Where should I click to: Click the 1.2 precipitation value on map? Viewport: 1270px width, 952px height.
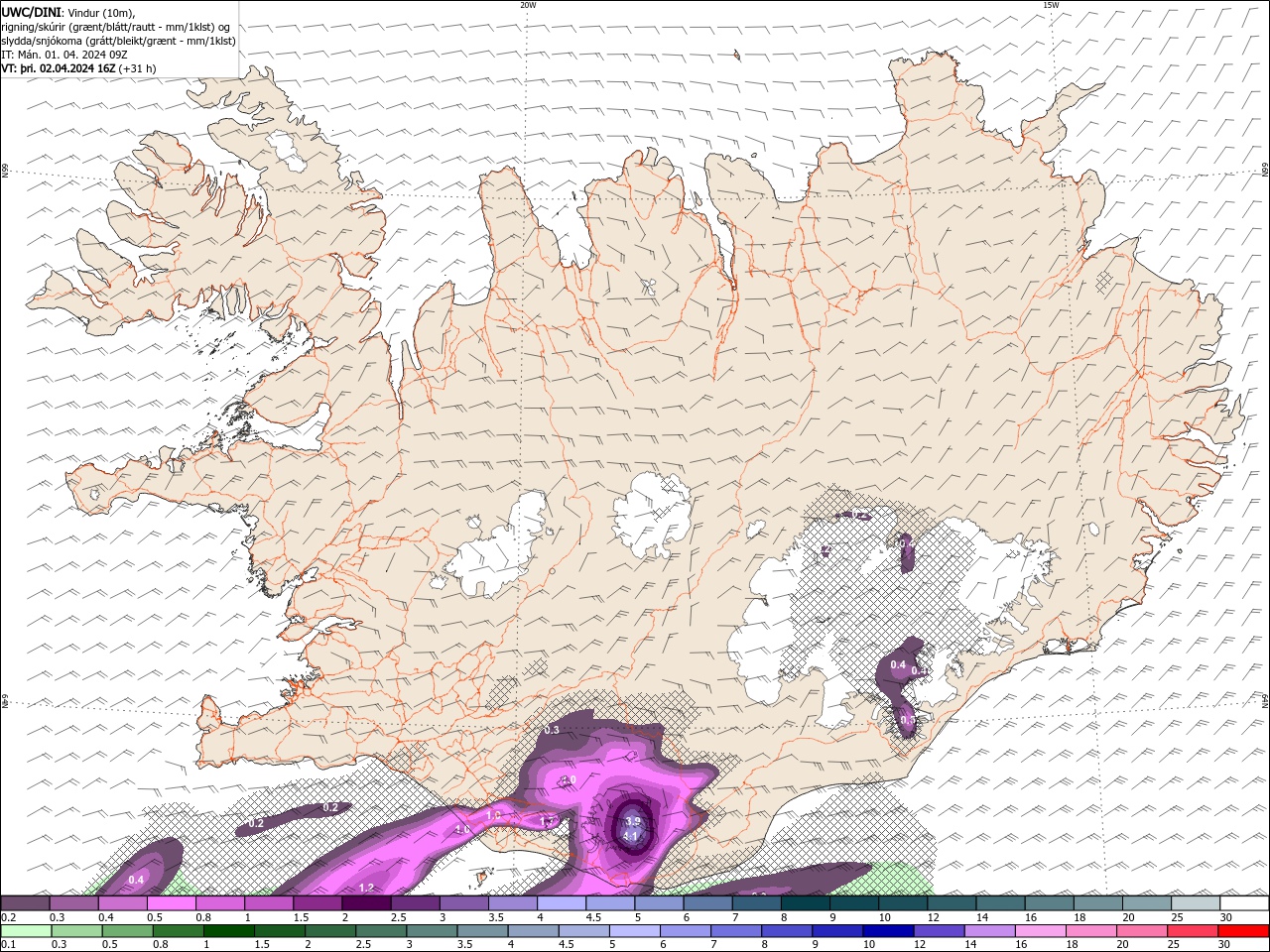366,888
